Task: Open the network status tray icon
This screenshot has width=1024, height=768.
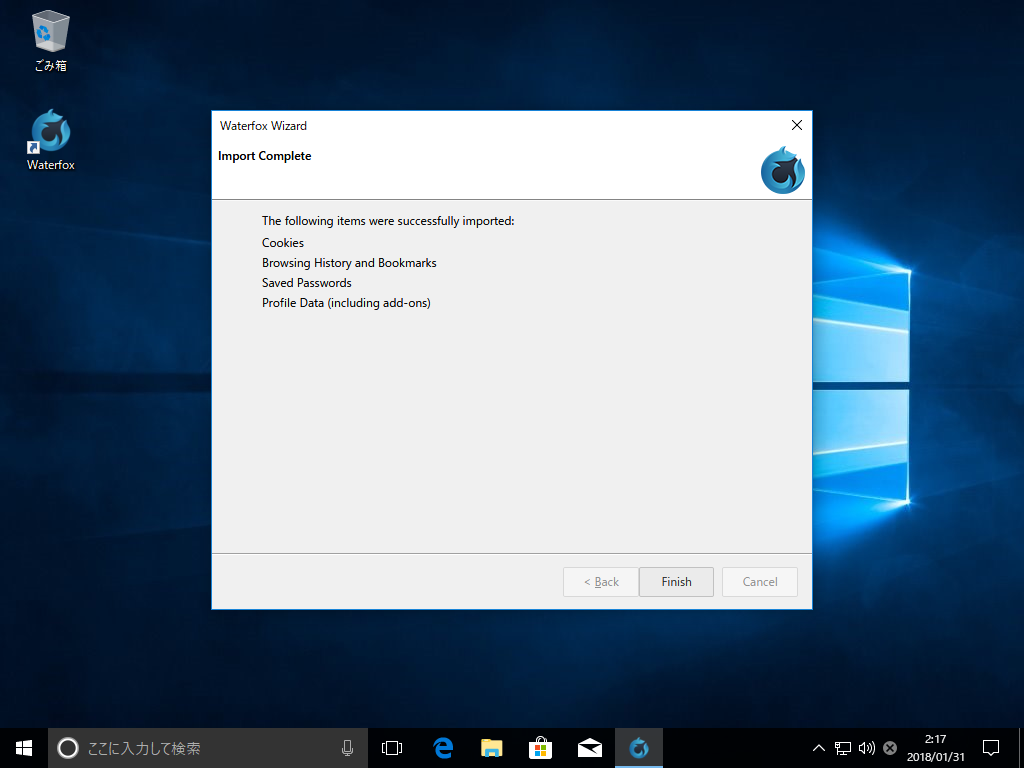Action: (842, 748)
